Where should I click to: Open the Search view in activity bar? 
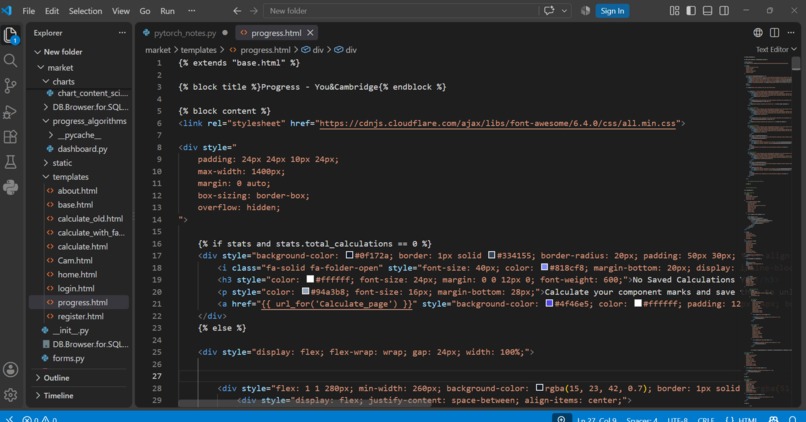point(10,61)
